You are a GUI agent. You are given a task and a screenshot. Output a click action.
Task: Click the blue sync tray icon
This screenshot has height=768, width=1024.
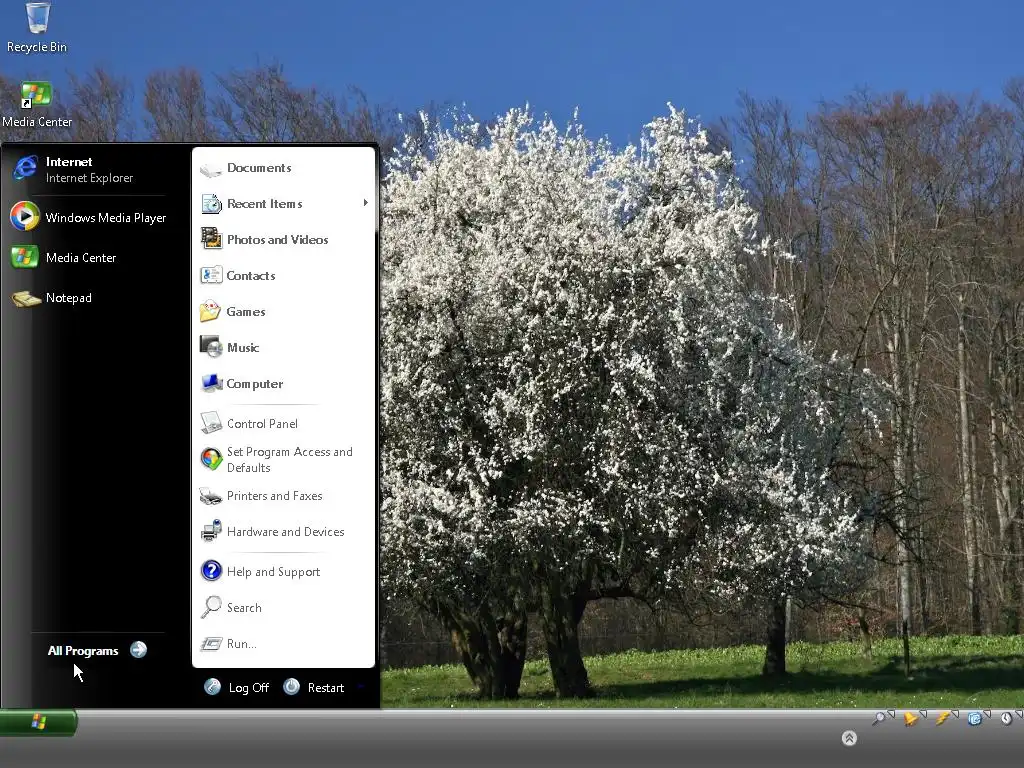pos(974,719)
